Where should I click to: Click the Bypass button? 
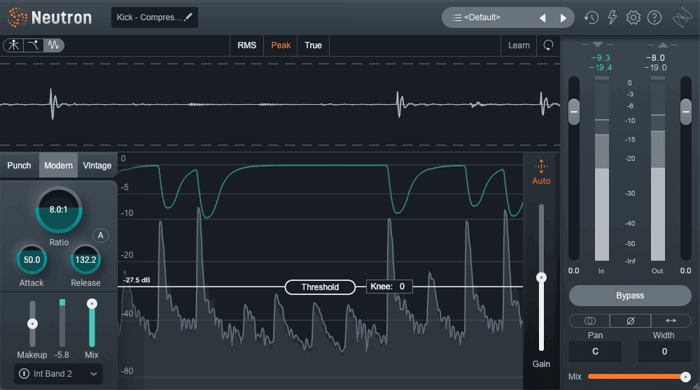click(x=630, y=295)
